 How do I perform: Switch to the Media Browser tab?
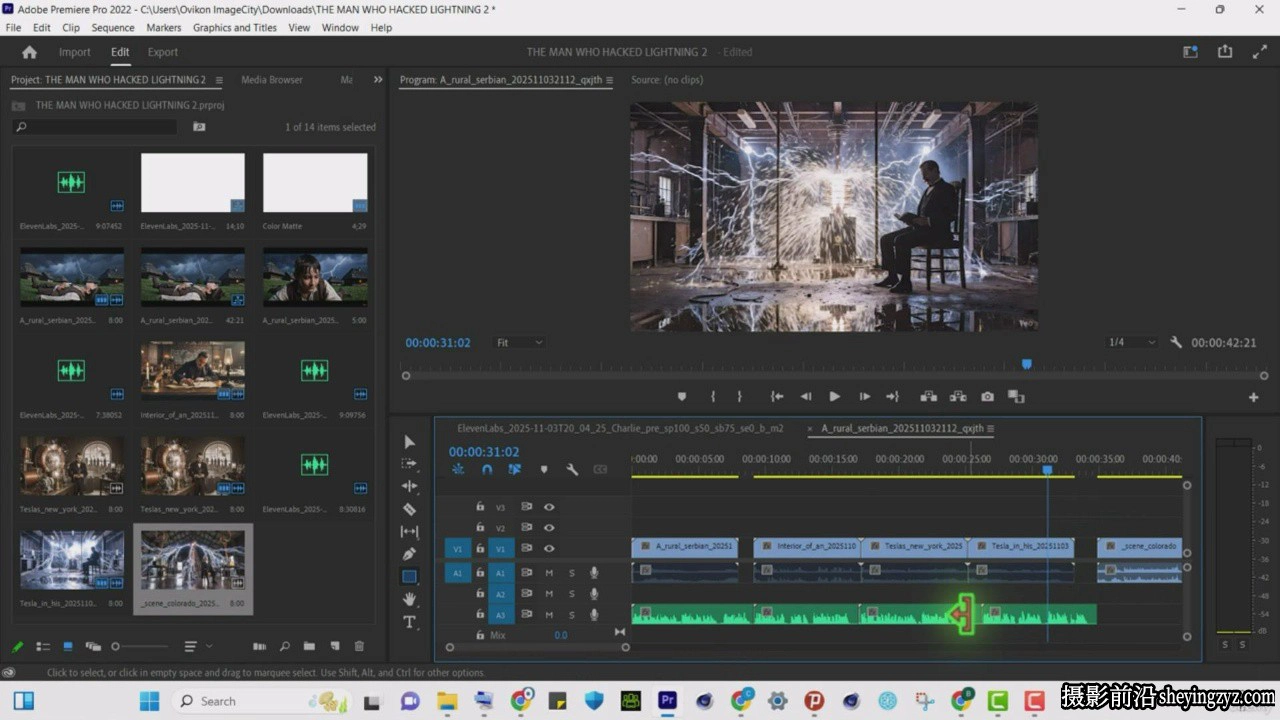point(272,80)
